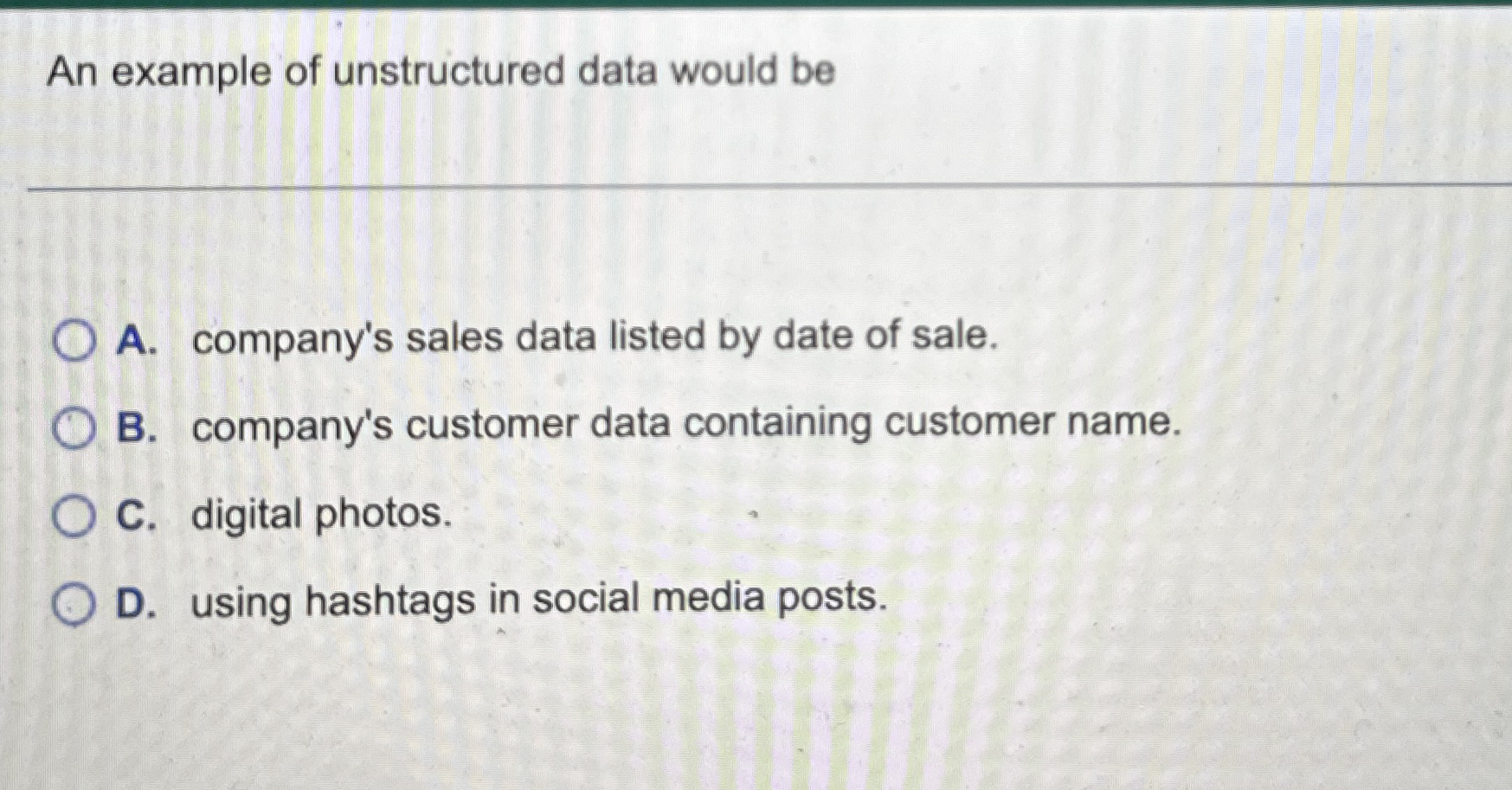This screenshot has height=790, width=1512.
Task: Click the bold letter C marker
Action: (135, 512)
